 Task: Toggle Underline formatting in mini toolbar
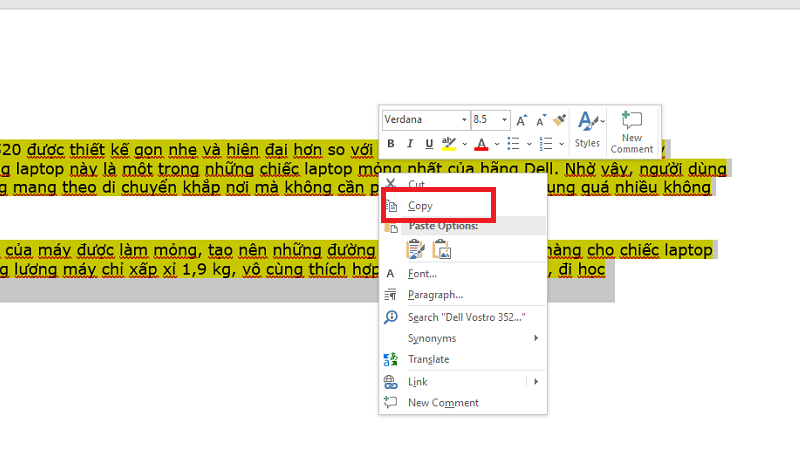tap(429, 144)
